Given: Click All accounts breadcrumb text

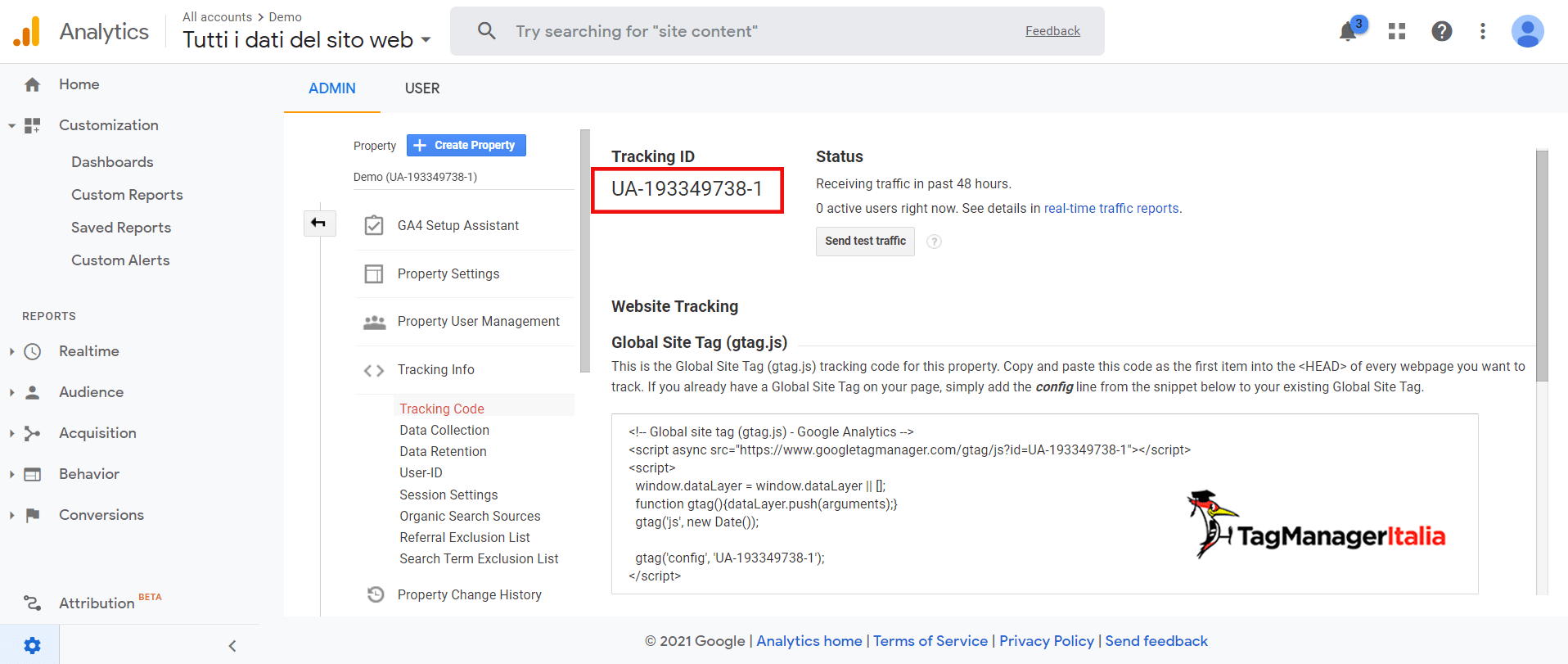Looking at the screenshot, I should [x=217, y=17].
